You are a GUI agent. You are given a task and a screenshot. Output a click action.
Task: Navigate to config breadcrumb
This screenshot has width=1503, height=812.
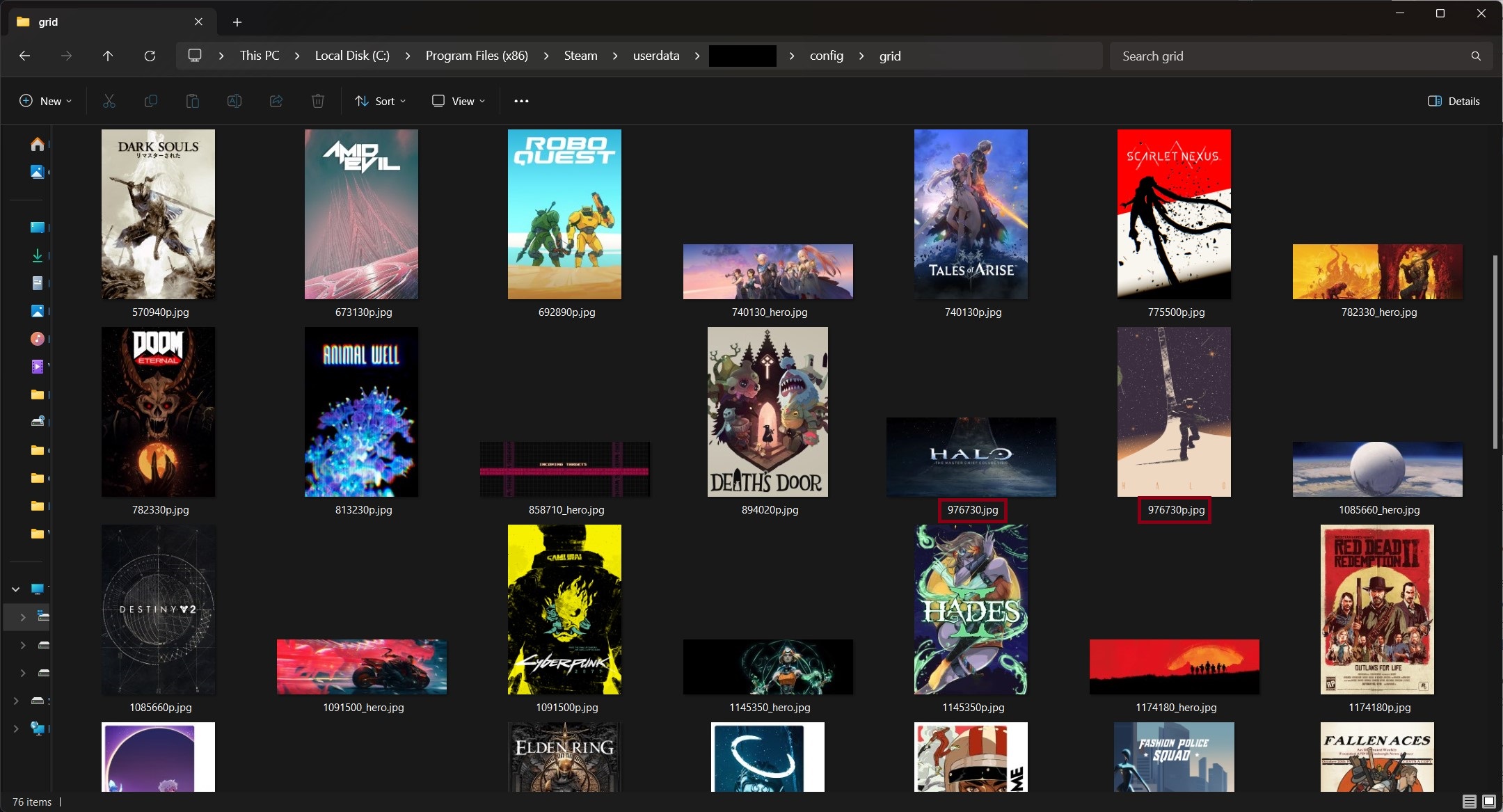(x=827, y=56)
